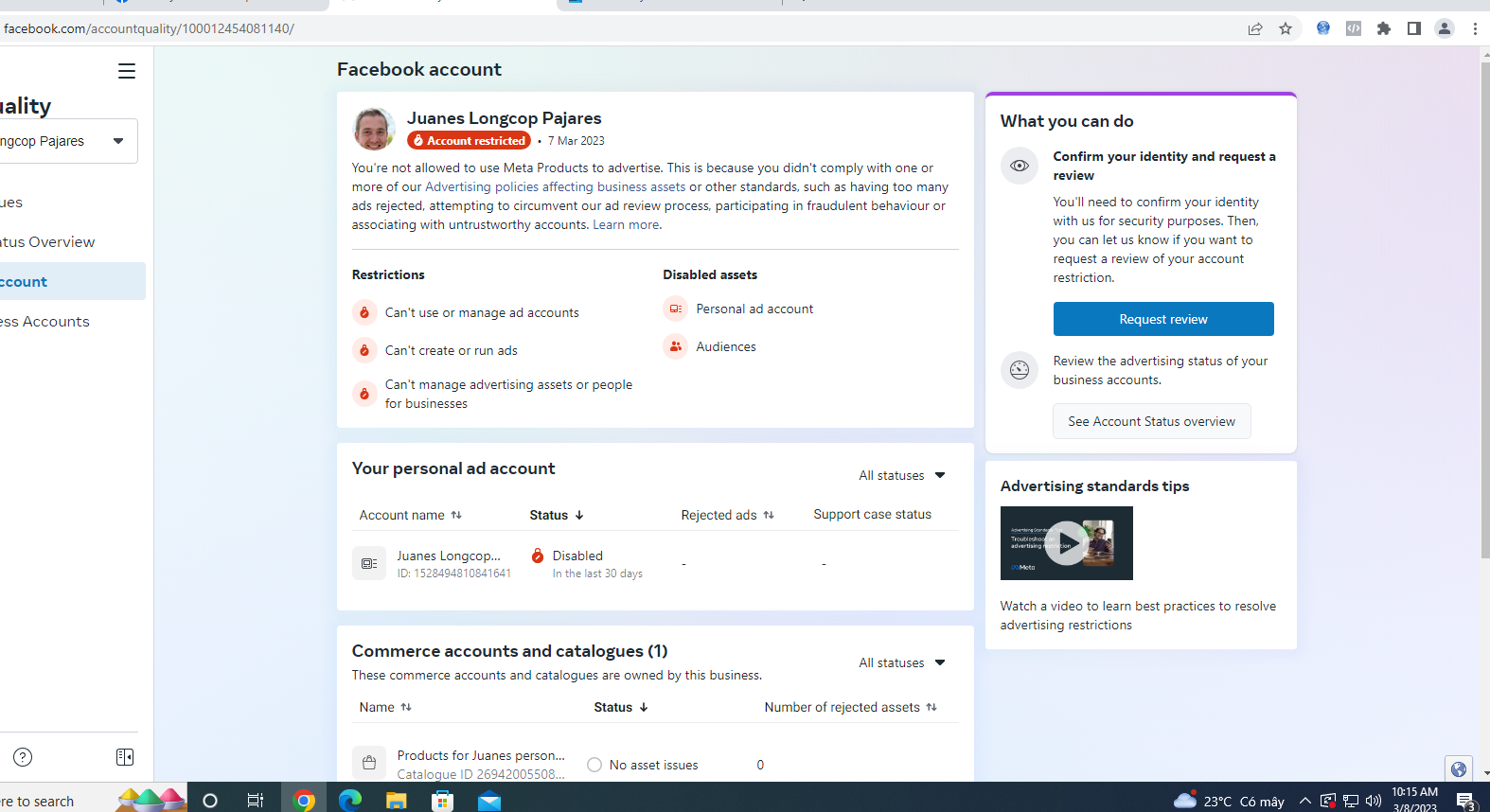Image resolution: width=1490 pixels, height=812 pixels.
Task: Click the Personal ad account icon
Action: 676,309
